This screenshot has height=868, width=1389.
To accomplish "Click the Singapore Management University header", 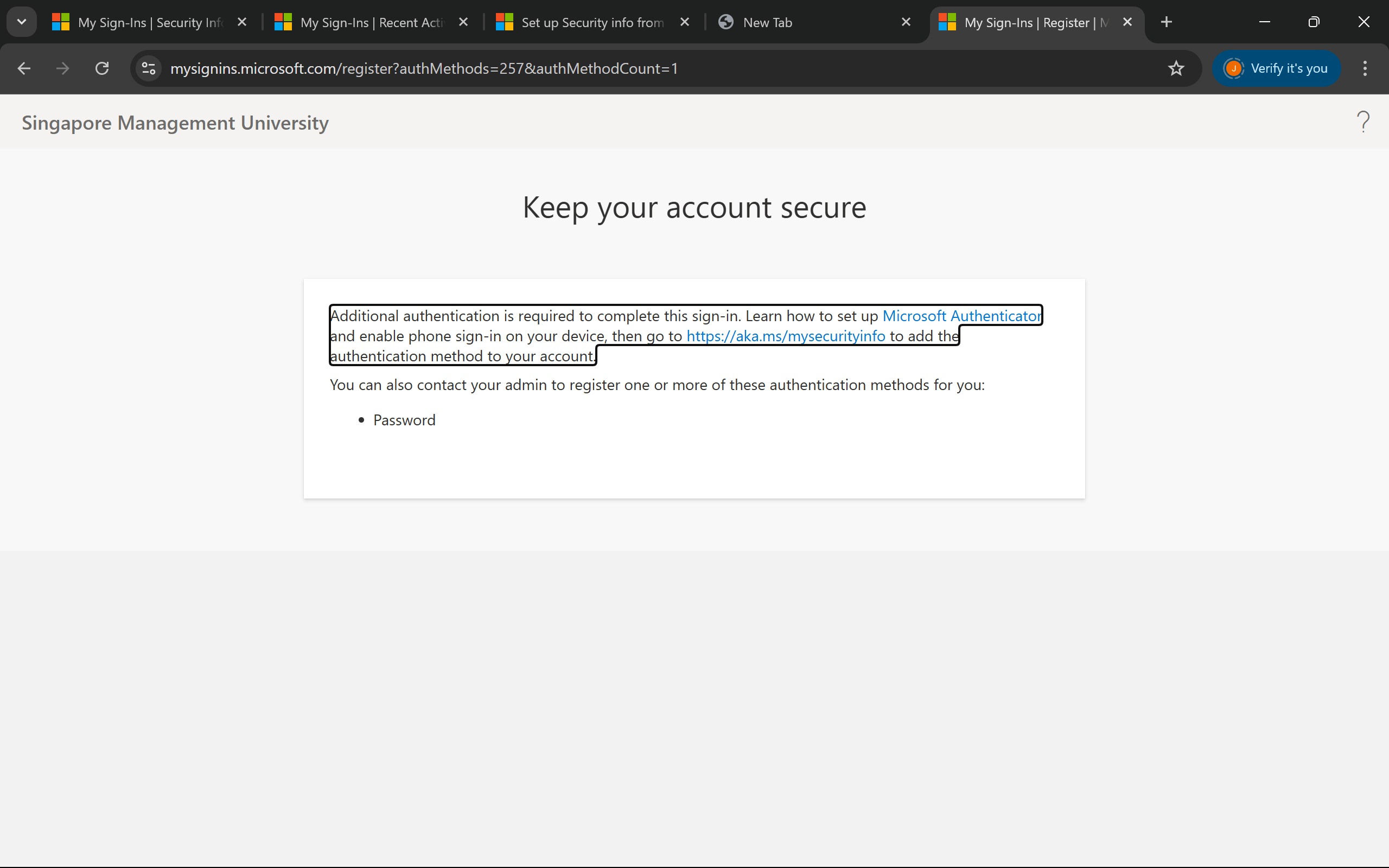I will [x=175, y=123].
